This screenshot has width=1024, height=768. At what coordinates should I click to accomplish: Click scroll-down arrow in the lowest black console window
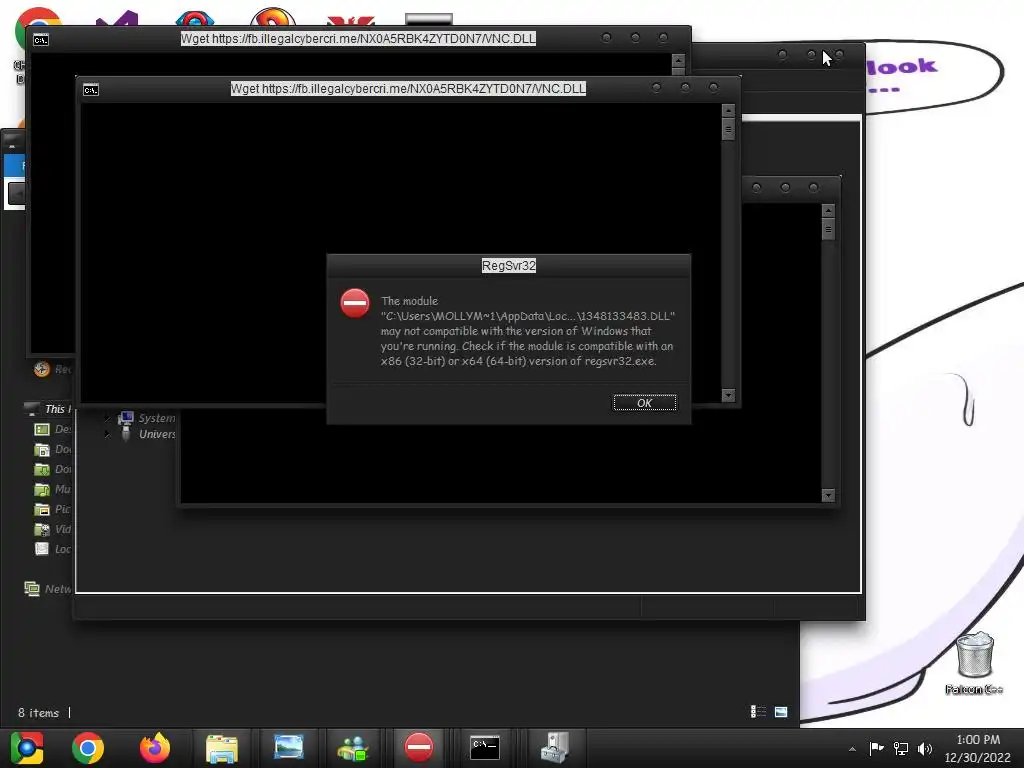coord(828,495)
